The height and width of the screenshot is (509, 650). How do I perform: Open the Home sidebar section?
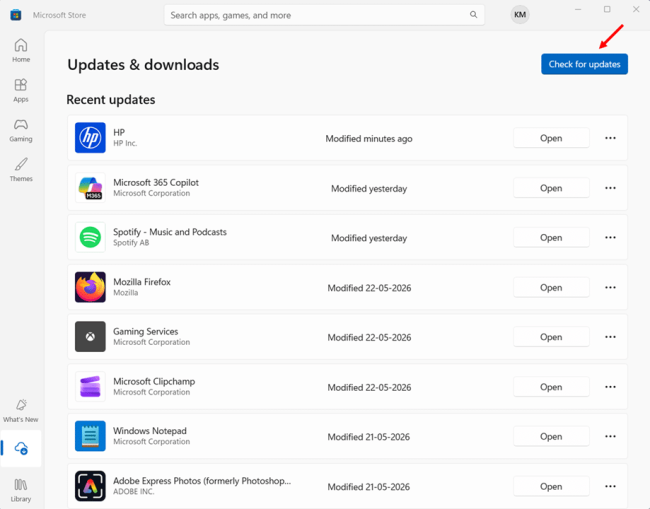coord(21,50)
